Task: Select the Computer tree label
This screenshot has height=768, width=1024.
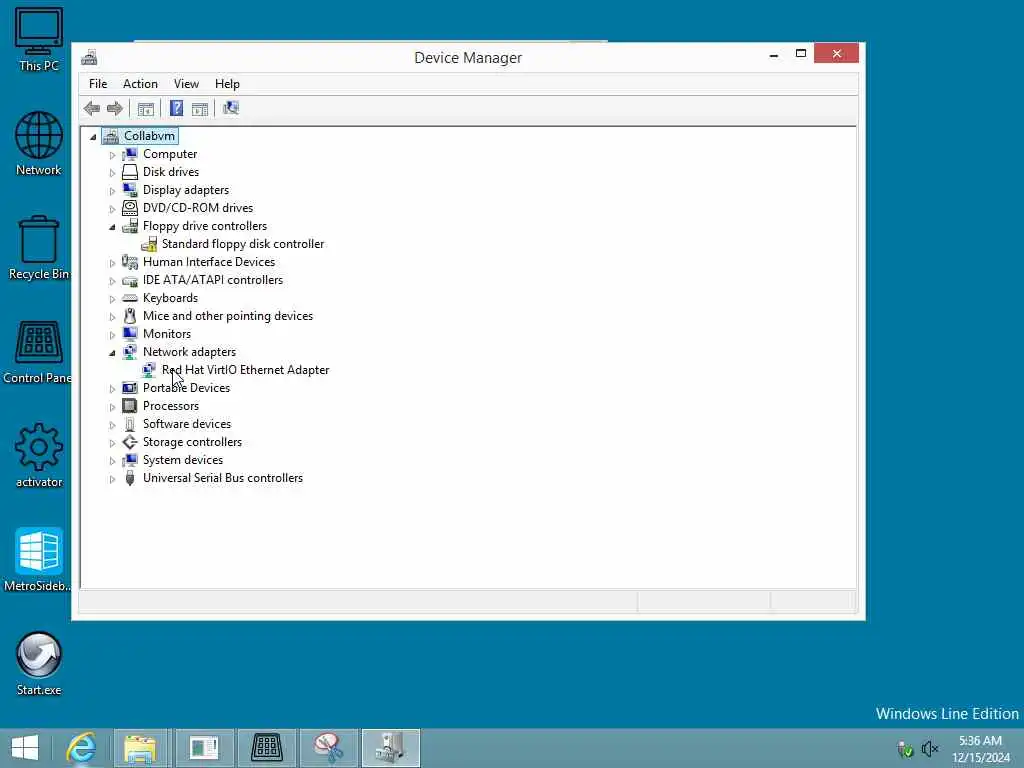Action: [170, 154]
